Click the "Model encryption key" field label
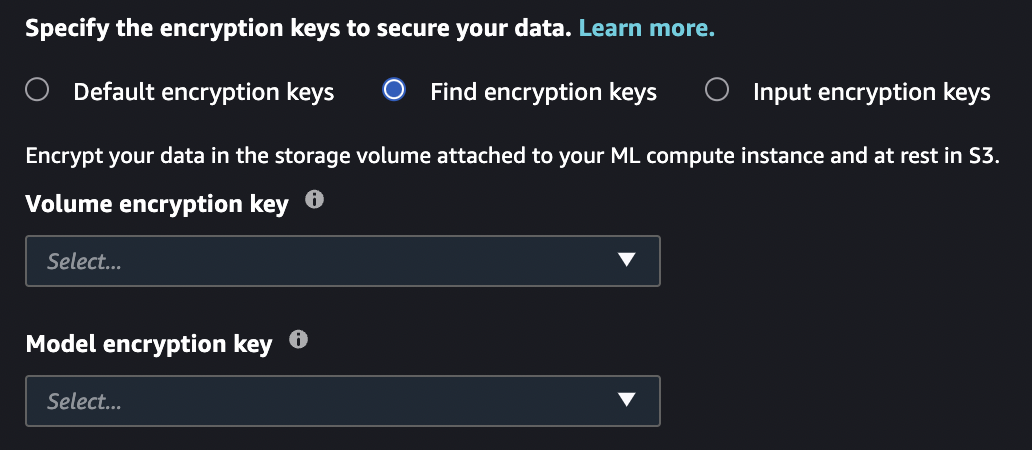The image size is (1032, 450). pyautogui.click(x=149, y=345)
